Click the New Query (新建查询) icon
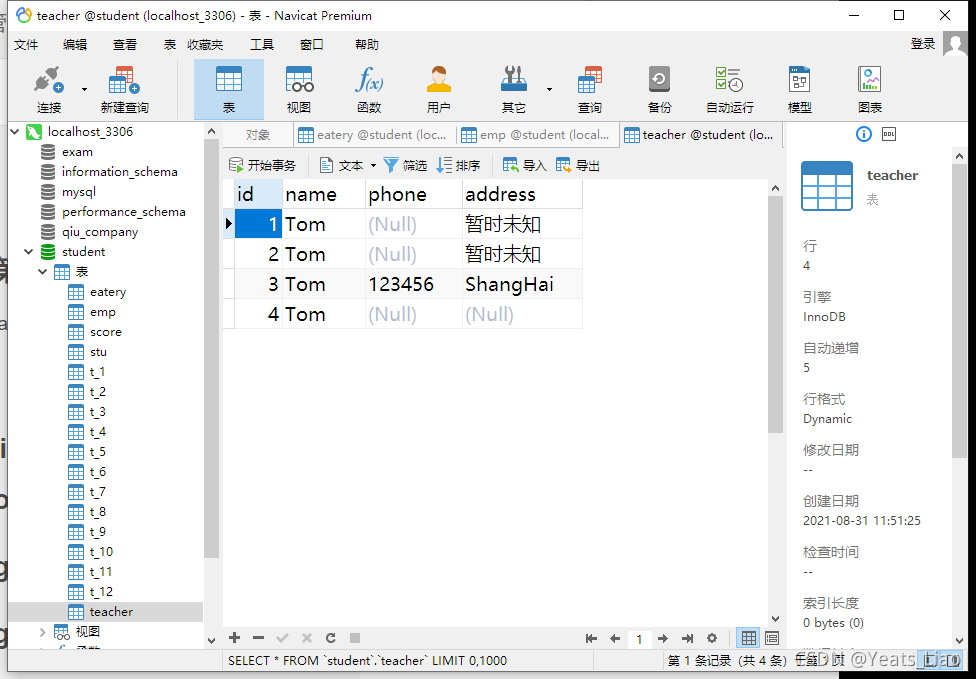 (124, 90)
